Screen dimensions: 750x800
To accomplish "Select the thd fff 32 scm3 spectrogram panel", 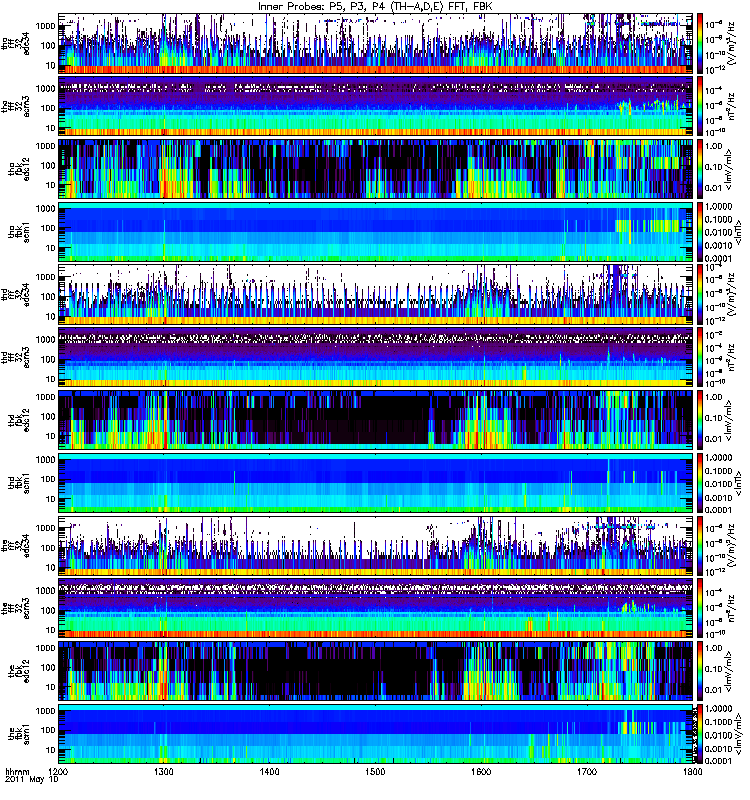I will (376, 358).
